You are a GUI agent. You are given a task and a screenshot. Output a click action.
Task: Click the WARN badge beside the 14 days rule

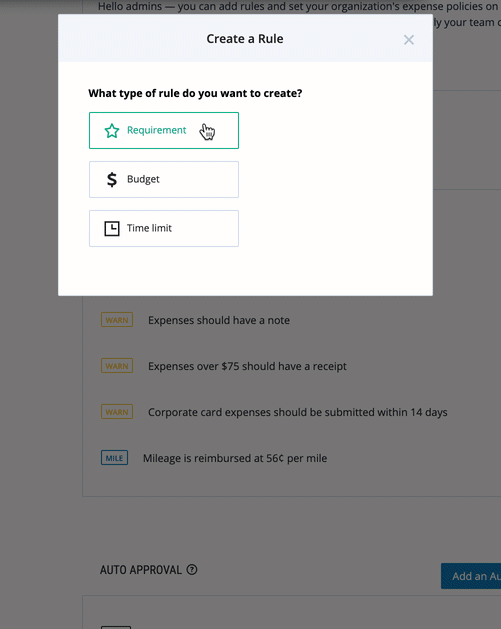pyautogui.click(x=117, y=412)
